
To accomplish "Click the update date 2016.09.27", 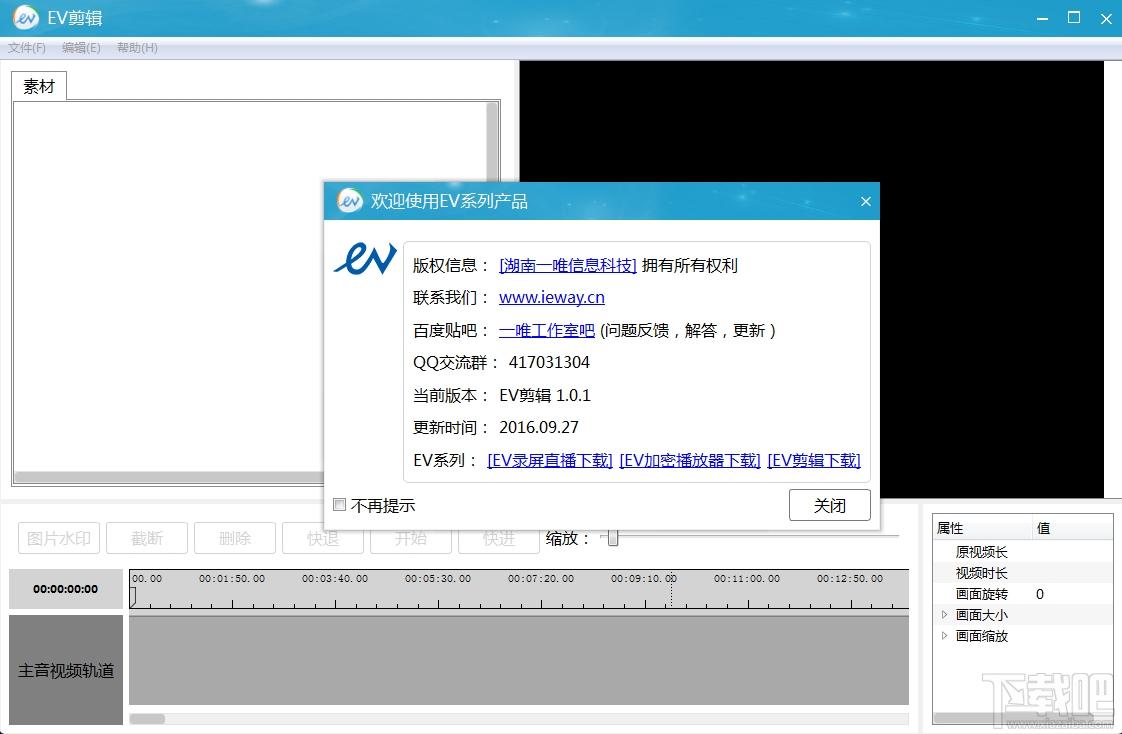I will 539,427.
